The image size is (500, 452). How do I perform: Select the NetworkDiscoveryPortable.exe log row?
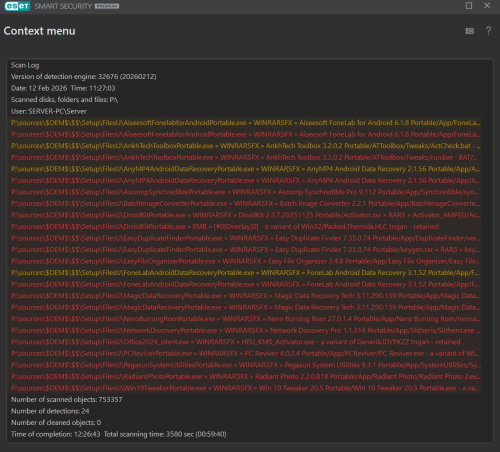pos(246,330)
